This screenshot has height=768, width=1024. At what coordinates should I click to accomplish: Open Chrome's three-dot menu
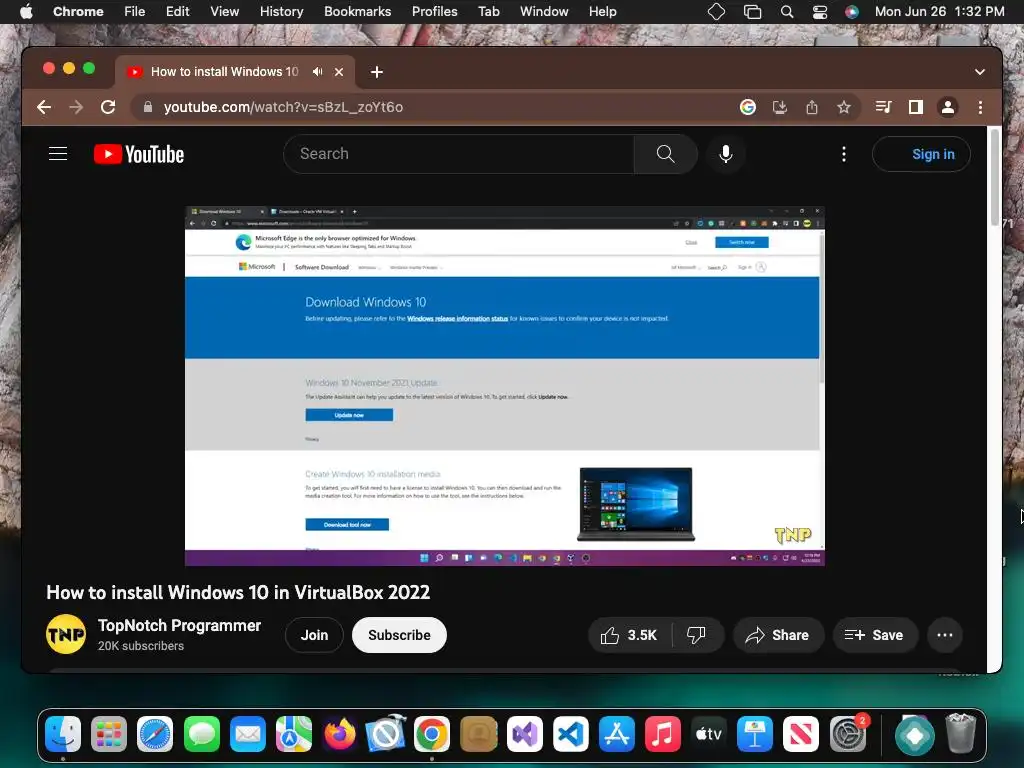(x=980, y=107)
